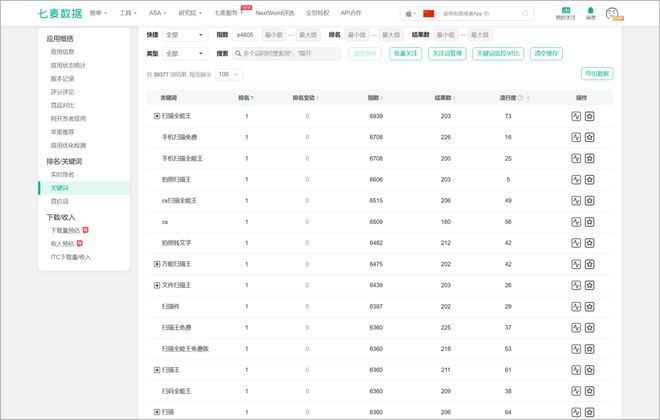Select 实时排名 in the left sidebar
The width and height of the screenshot is (660, 420).
pos(65,174)
